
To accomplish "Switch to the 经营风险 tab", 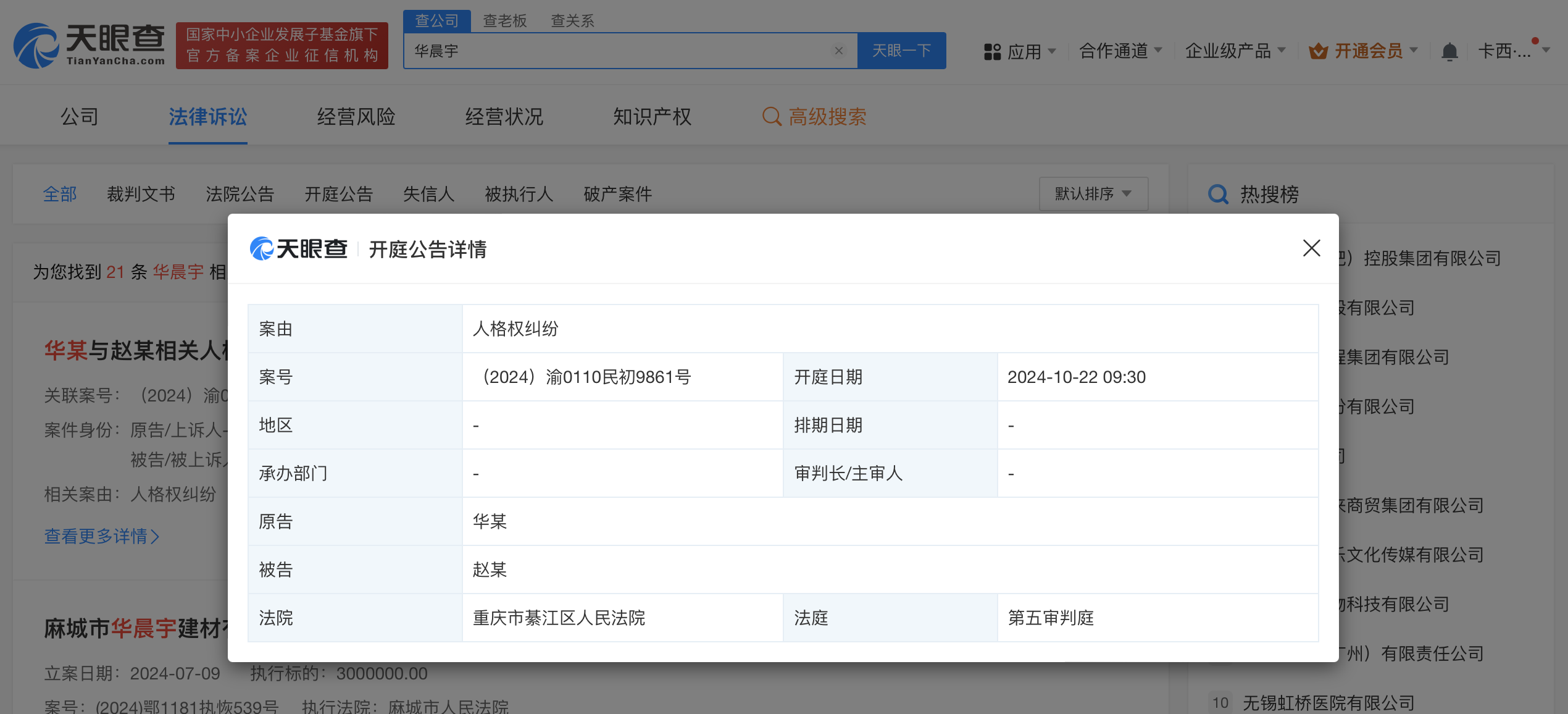I will [x=356, y=117].
